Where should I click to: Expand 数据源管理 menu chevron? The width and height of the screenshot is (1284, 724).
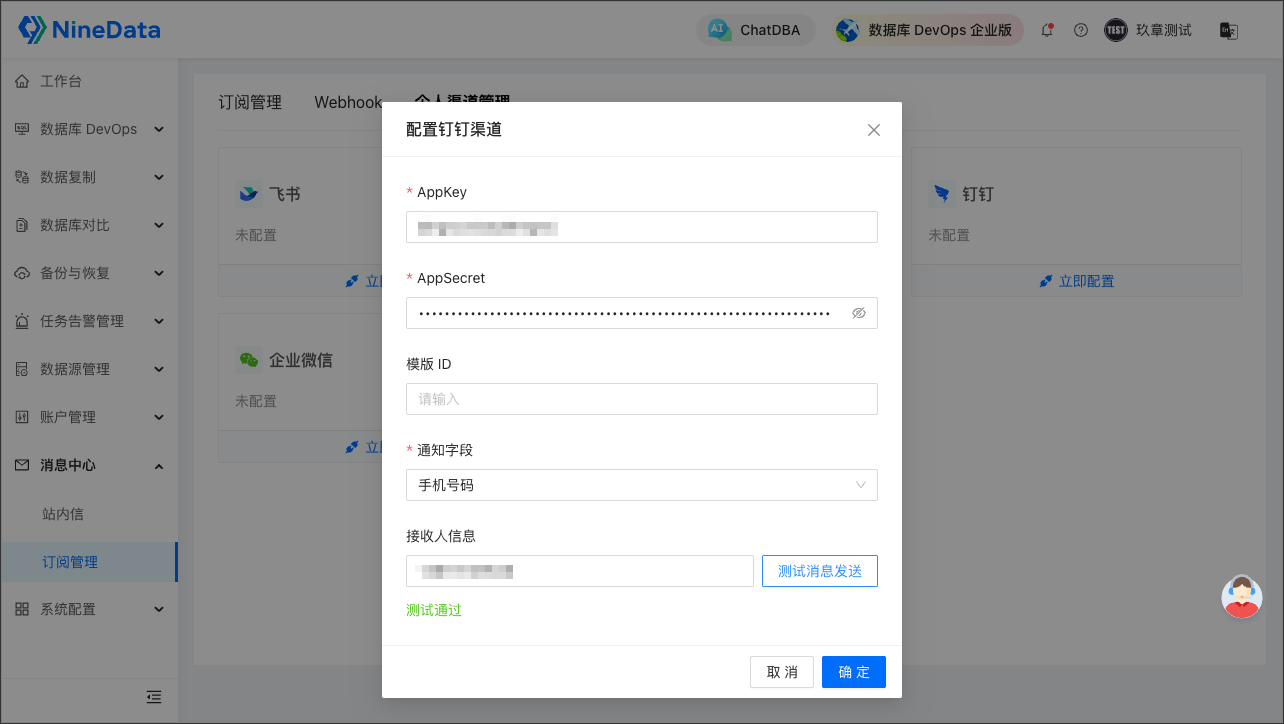158,369
